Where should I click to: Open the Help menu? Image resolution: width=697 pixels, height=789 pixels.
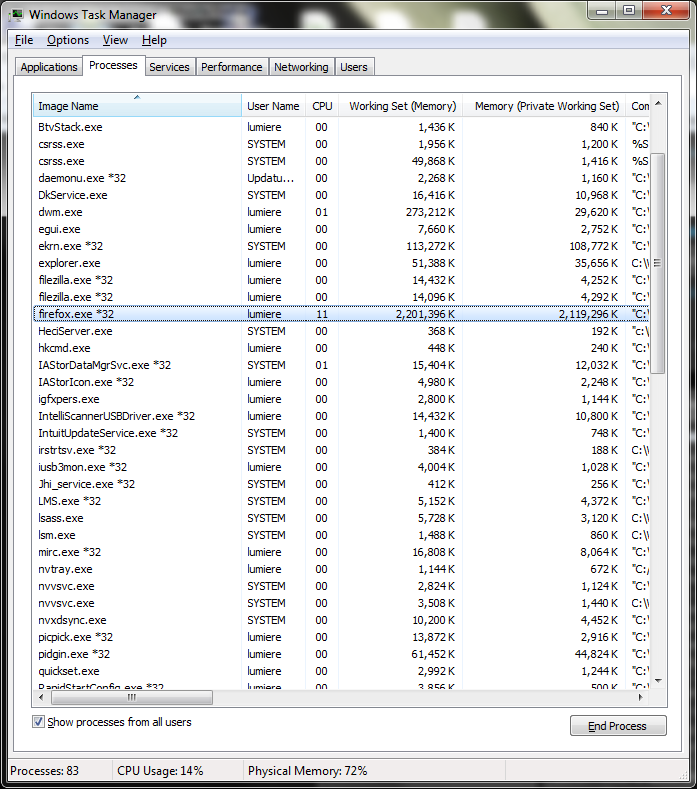coord(154,40)
